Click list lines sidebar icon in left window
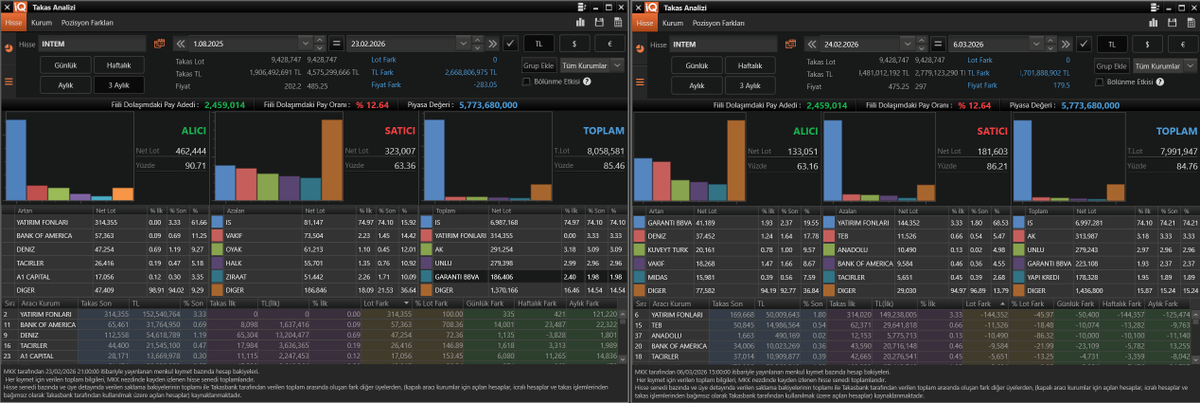1200x403 pixels. [9, 82]
